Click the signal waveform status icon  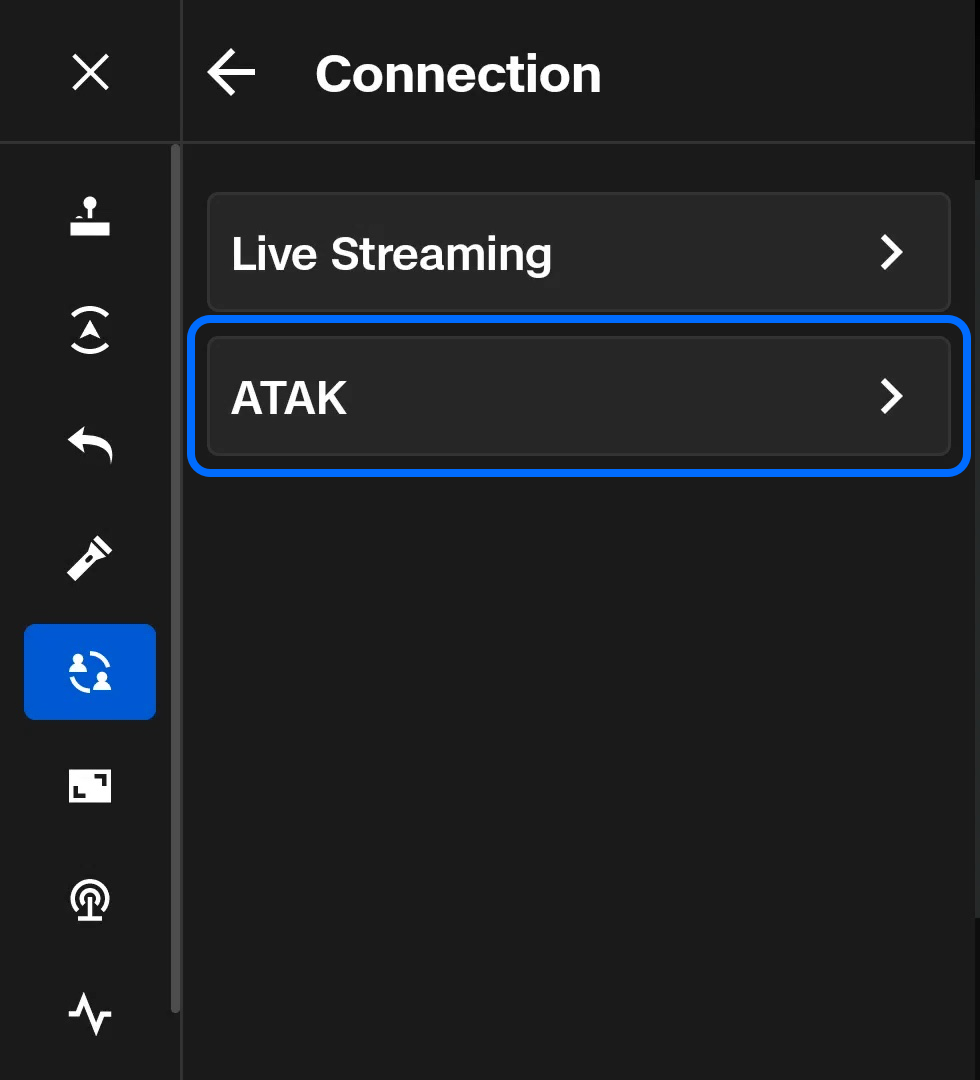pyautogui.click(x=90, y=1015)
